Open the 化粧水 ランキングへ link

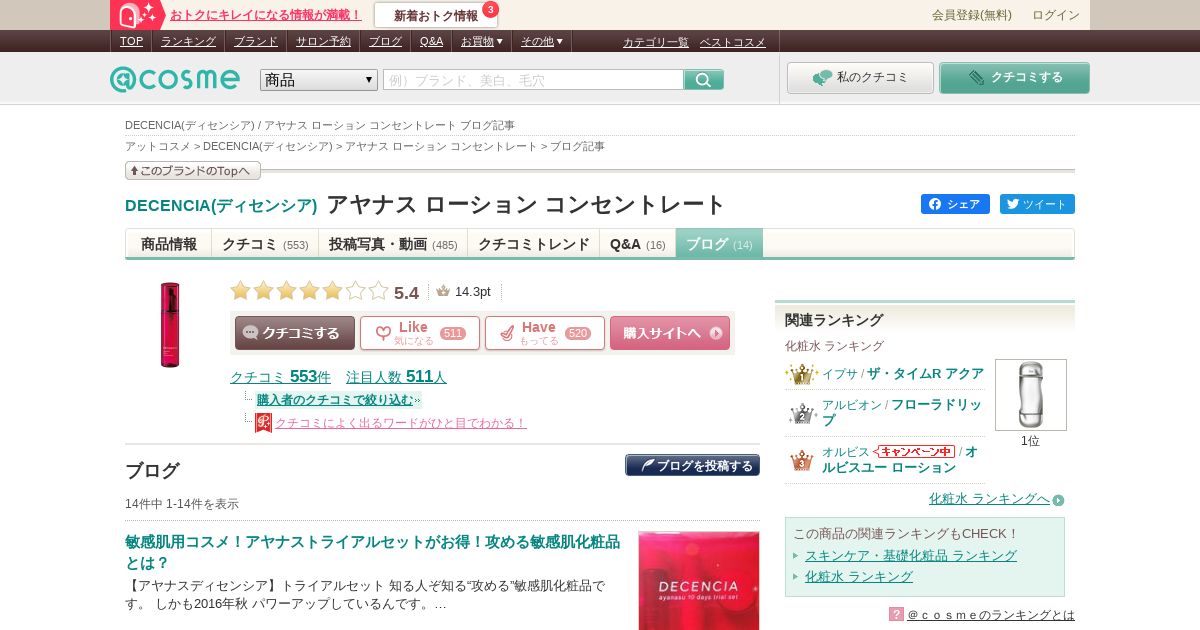click(989, 499)
